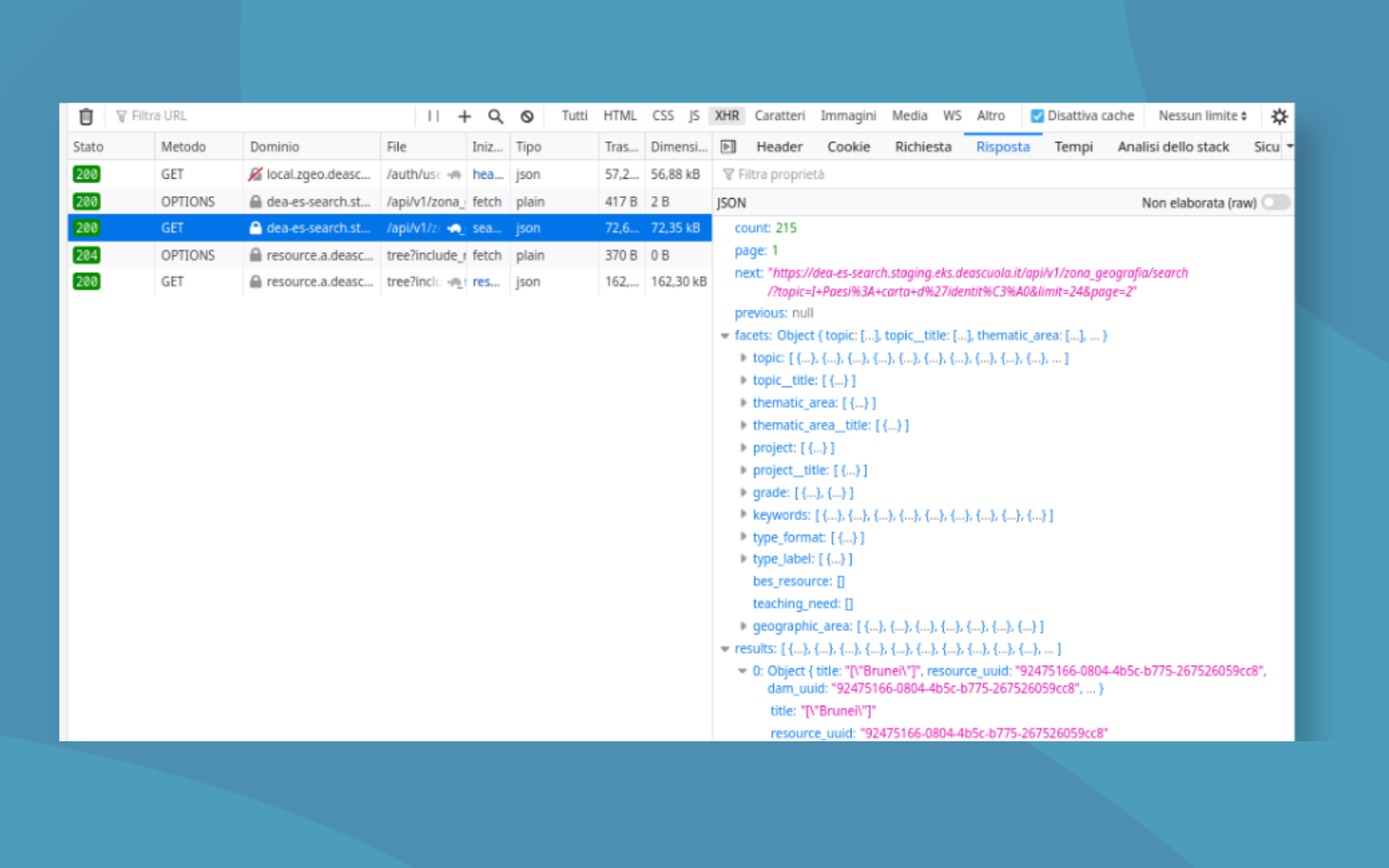The height and width of the screenshot is (868, 1389).
Task: Click the lock icon in the resource.a OPTIONS row
Action: [255, 255]
